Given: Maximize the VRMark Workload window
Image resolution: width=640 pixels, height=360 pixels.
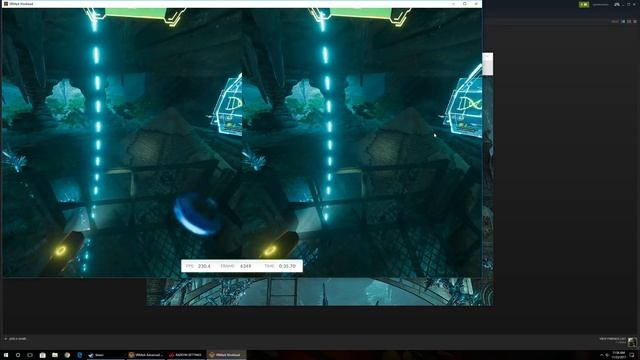Looking at the screenshot, I should coord(464,4).
